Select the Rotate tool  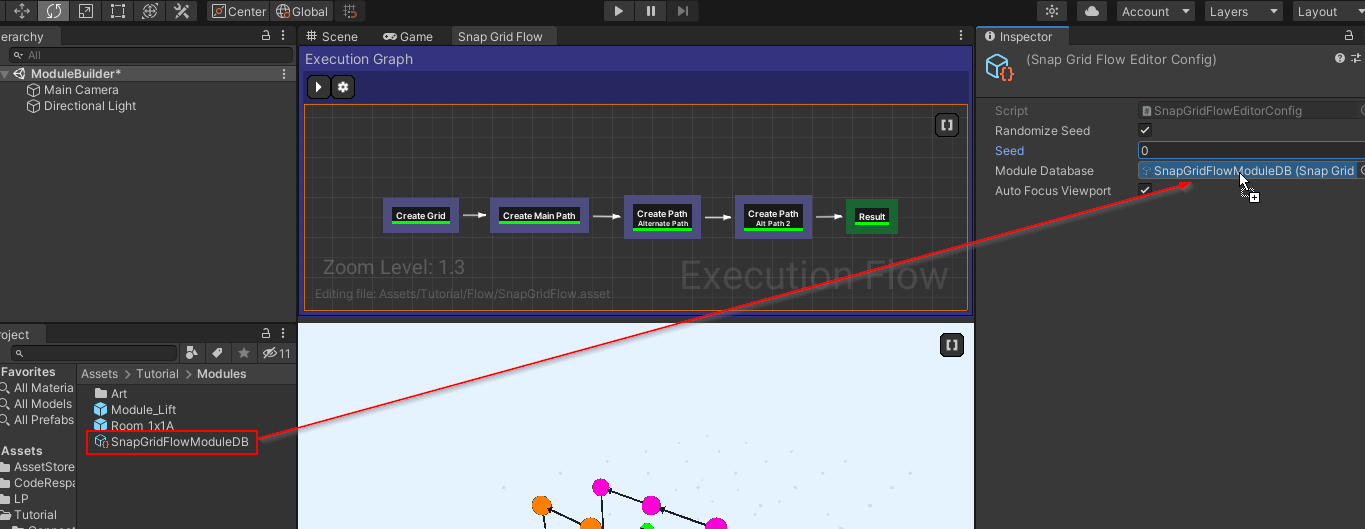click(54, 11)
